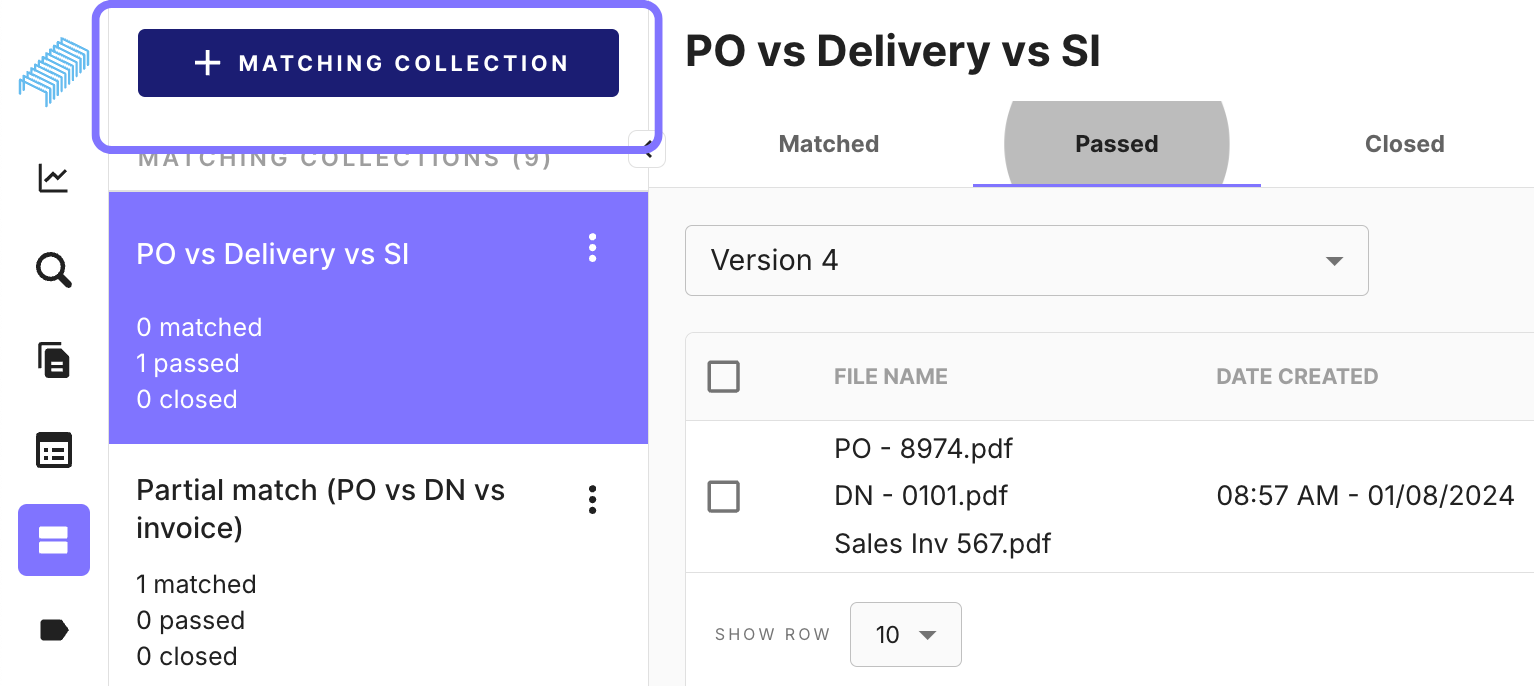Image resolution: width=1534 pixels, height=686 pixels.
Task: Select the highlighted matching icon in sidebar
Action: 54,540
